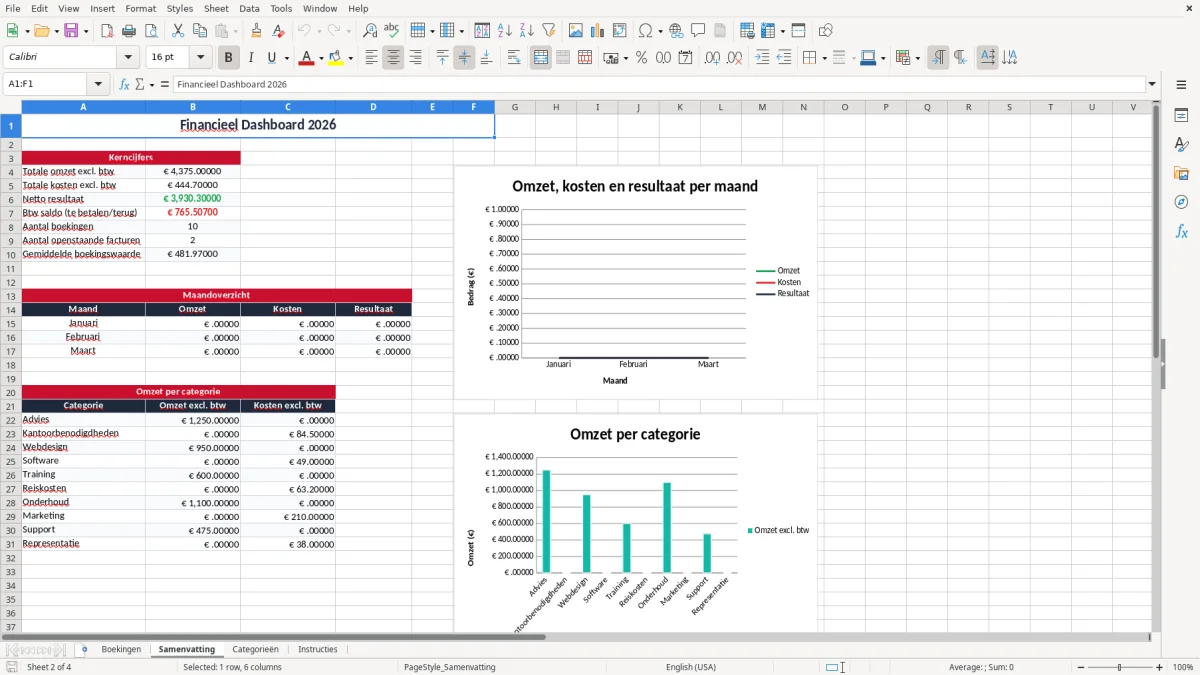Toggle Print Preview icon
Image resolution: width=1200 pixels, height=675 pixels.
click(151, 31)
